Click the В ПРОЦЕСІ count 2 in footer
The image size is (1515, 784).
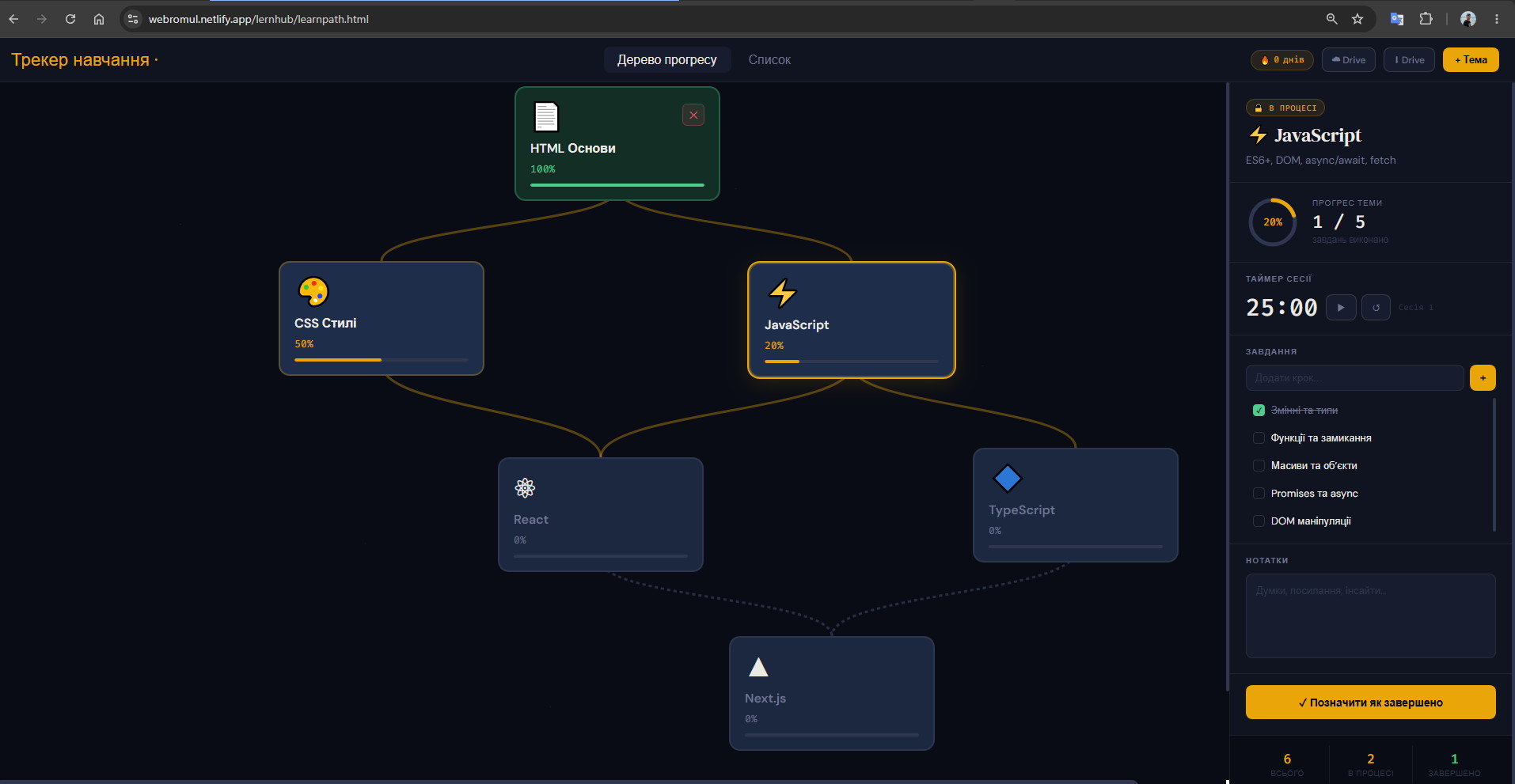tap(1371, 759)
